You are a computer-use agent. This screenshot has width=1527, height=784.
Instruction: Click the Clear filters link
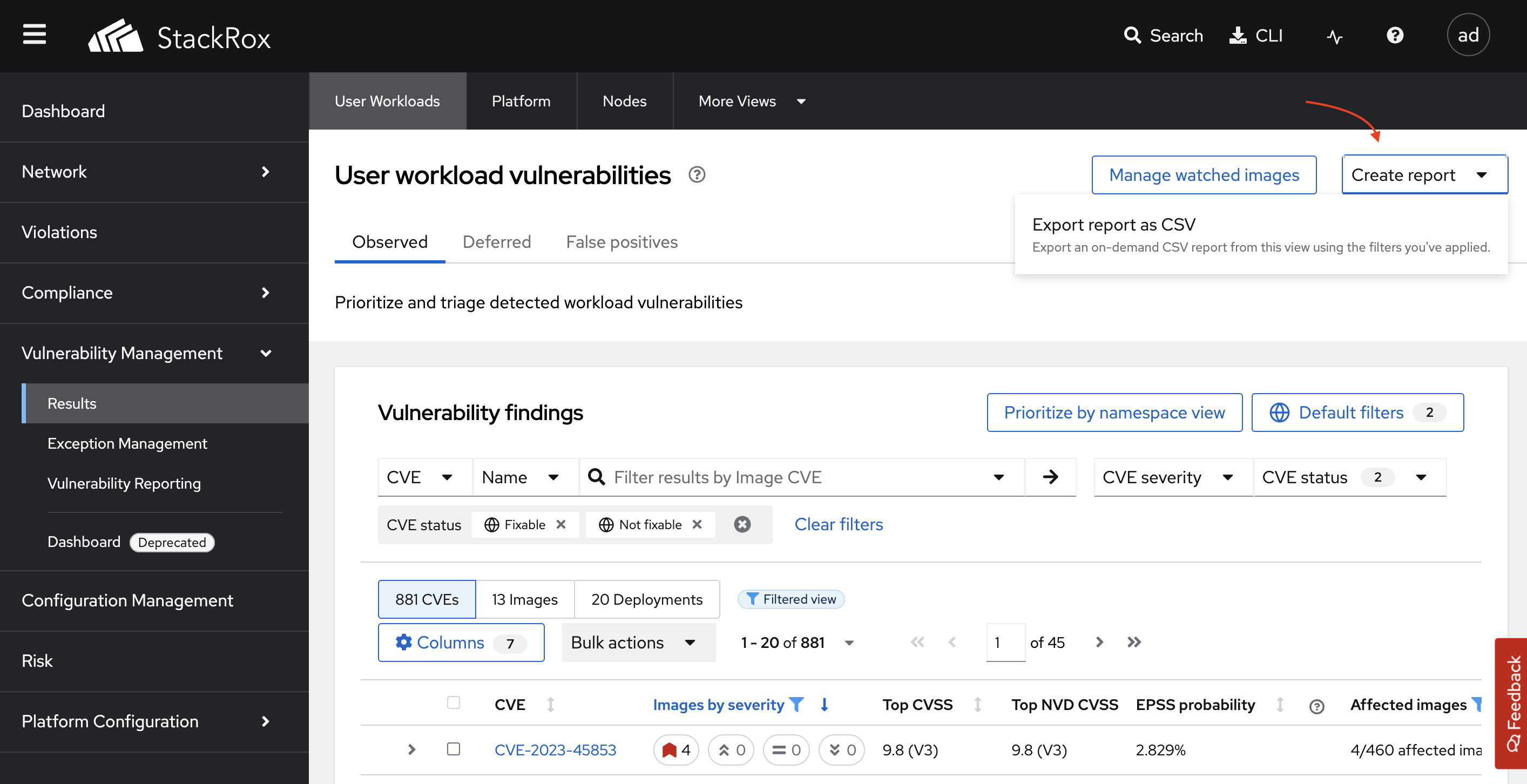(838, 524)
